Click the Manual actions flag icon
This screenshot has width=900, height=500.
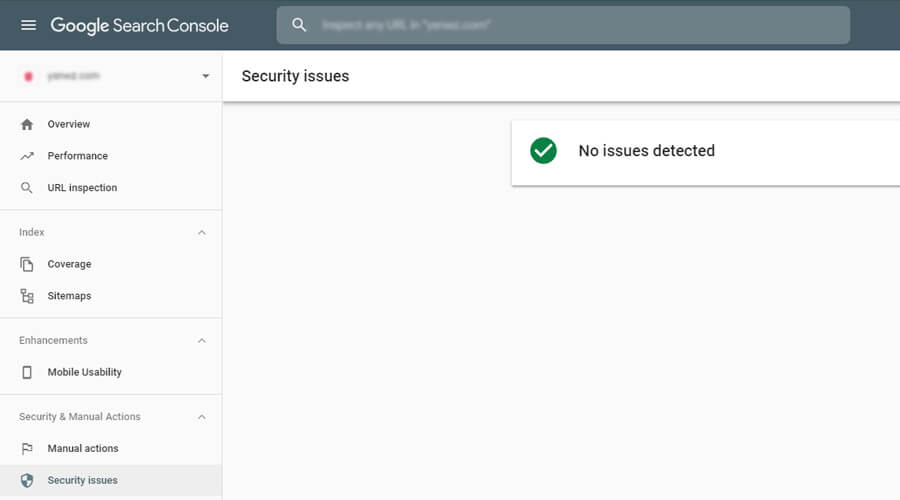(27, 448)
